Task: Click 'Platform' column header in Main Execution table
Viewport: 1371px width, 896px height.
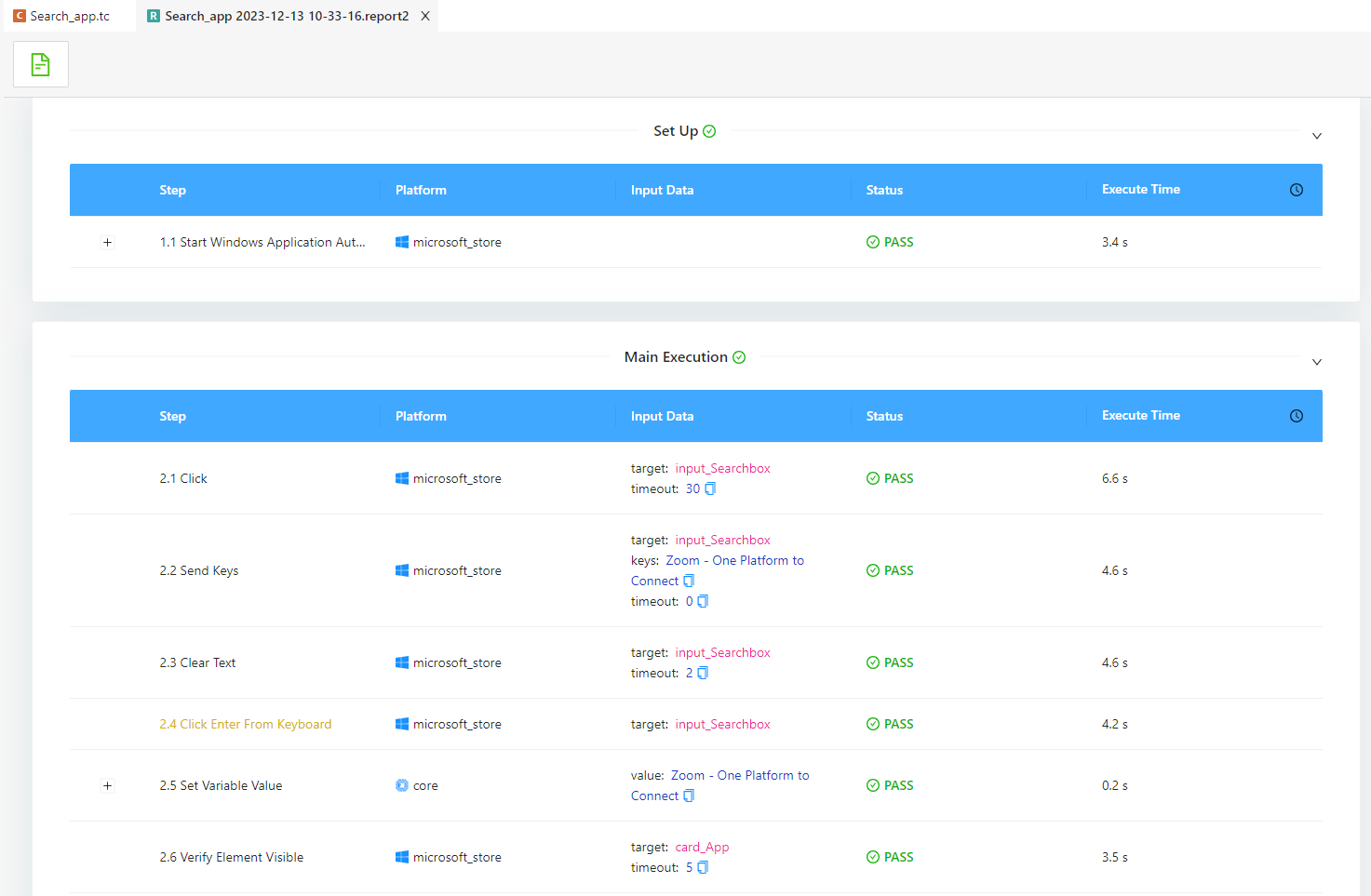Action: click(x=421, y=416)
